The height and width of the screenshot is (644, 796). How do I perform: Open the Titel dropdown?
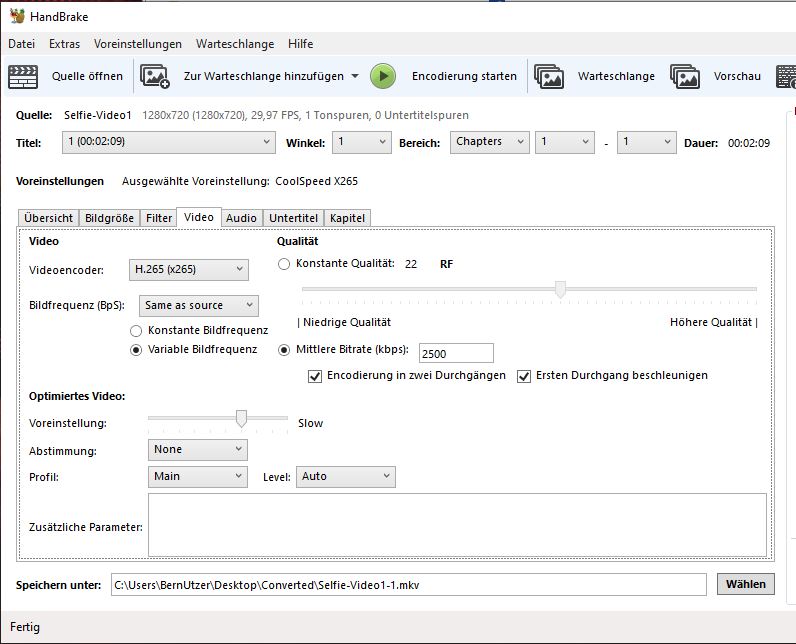pyautogui.click(x=169, y=142)
